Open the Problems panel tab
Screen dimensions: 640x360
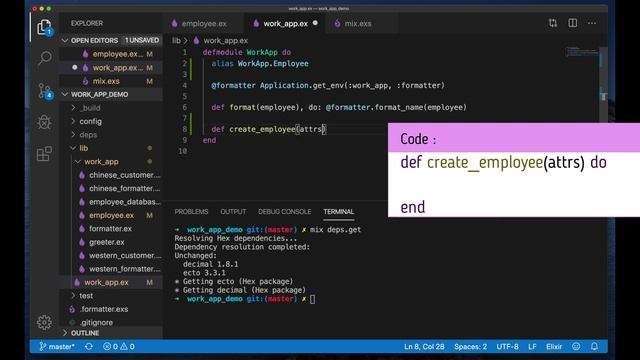[191, 211]
